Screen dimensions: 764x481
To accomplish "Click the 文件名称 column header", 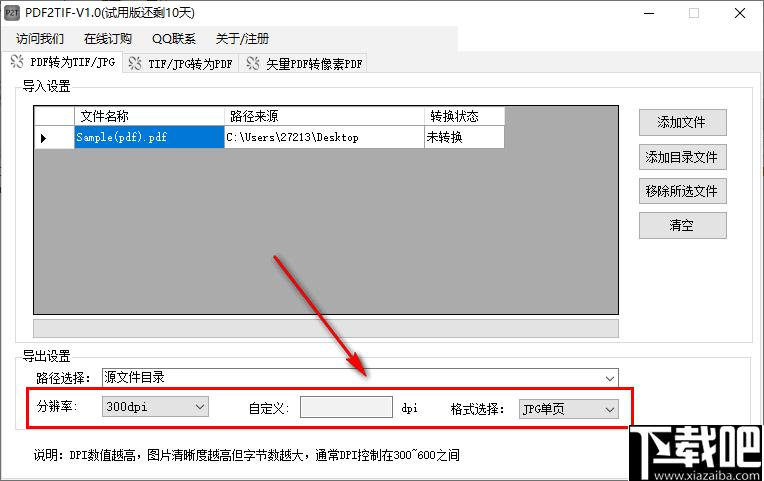I will click(149, 116).
